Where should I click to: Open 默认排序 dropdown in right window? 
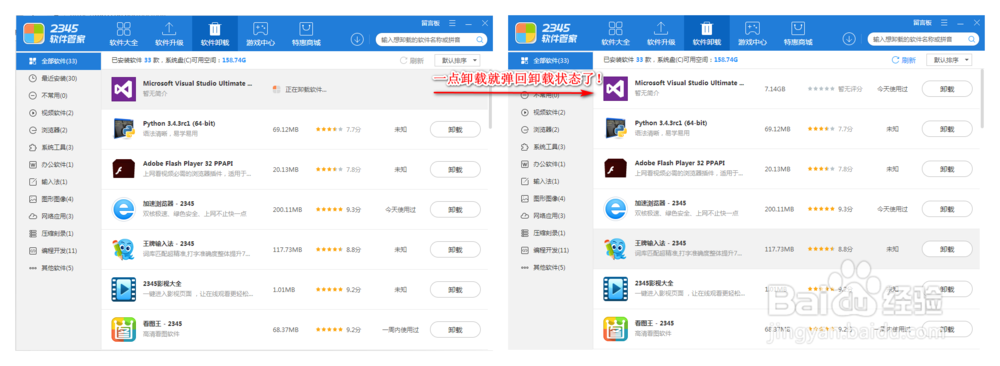[949, 60]
